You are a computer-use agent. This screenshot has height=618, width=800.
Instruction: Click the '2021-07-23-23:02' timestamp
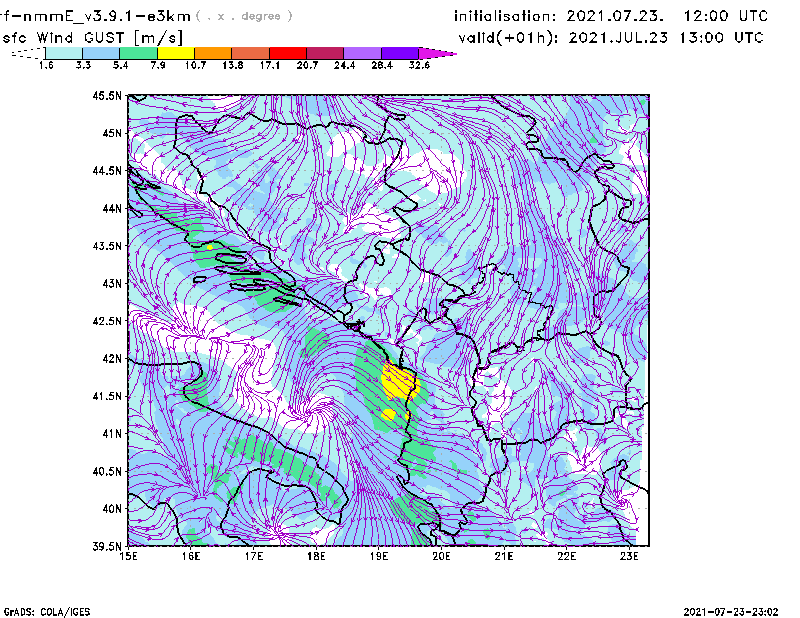(x=731, y=612)
